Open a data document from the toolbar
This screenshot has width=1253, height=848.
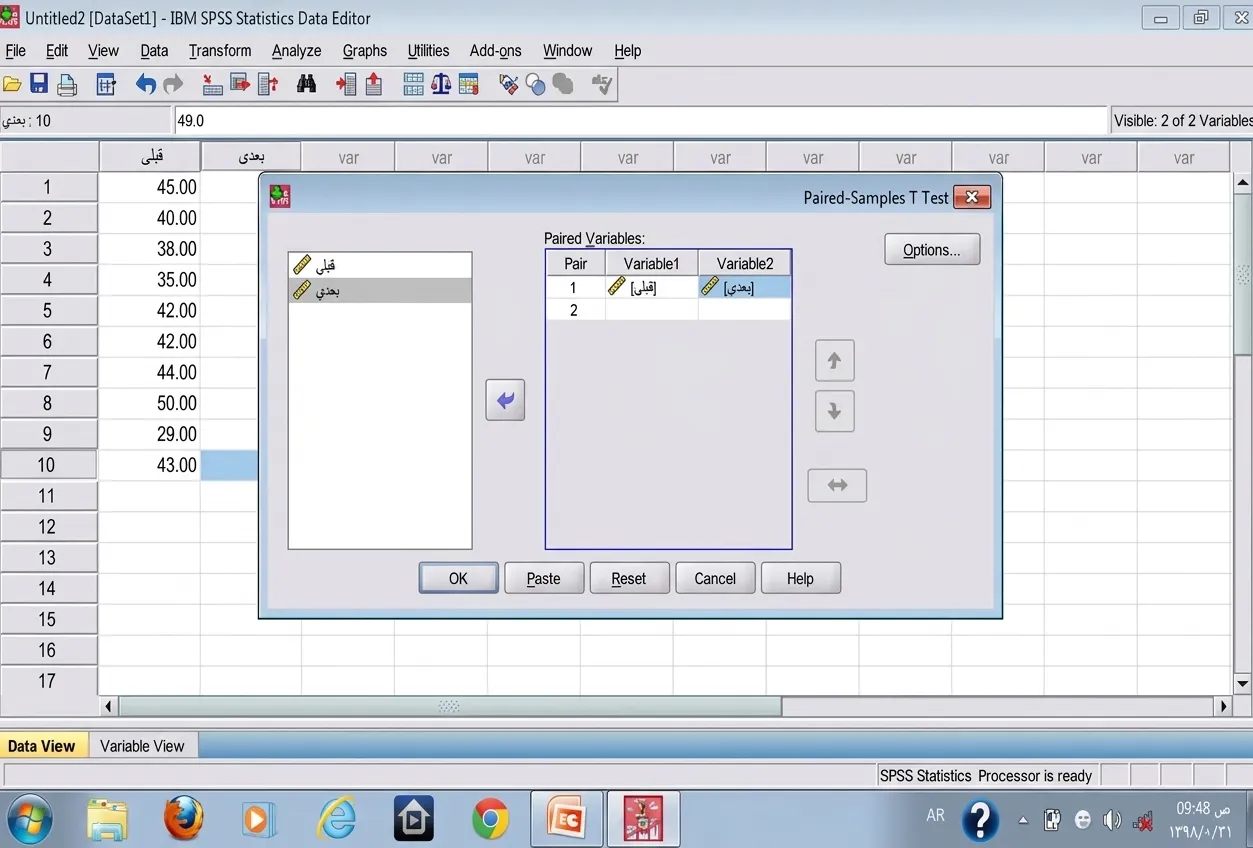pos(12,85)
